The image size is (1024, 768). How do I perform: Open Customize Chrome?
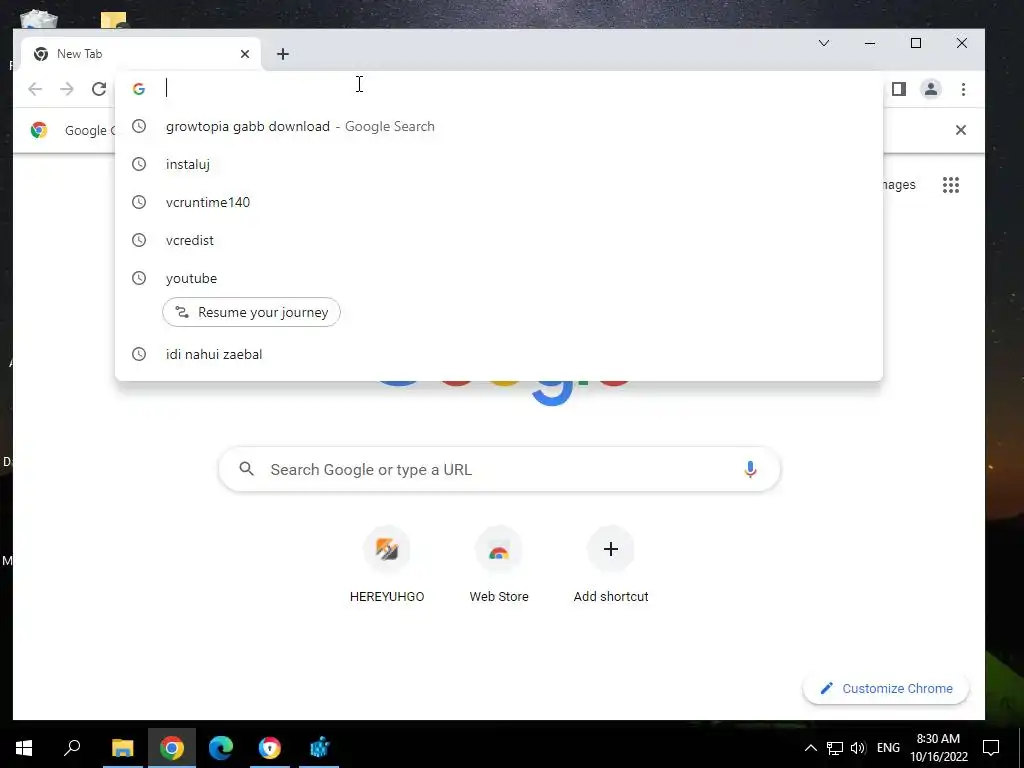tap(886, 688)
